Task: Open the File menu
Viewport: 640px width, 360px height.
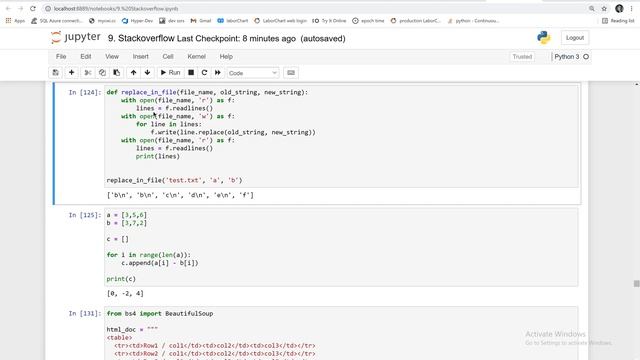Action: pos(61,57)
